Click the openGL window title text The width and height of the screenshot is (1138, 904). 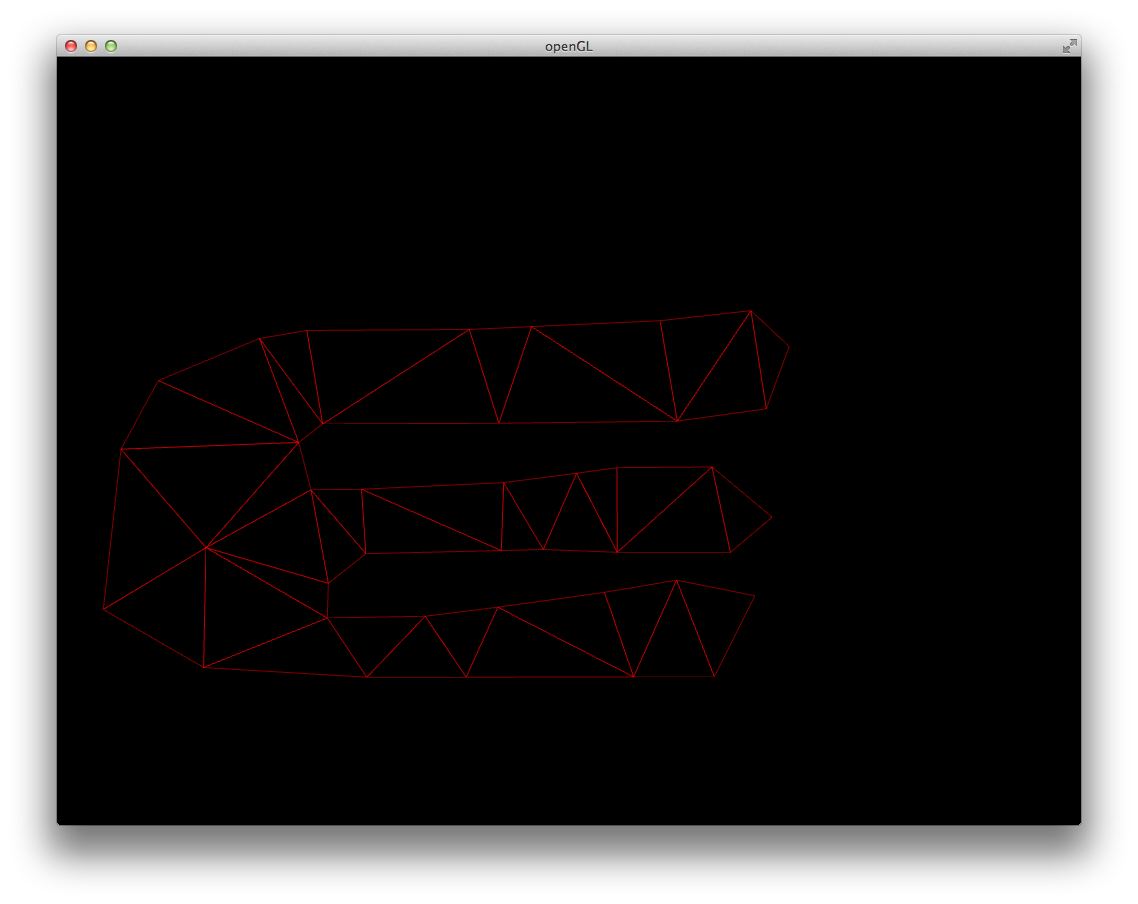click(568, 46)
